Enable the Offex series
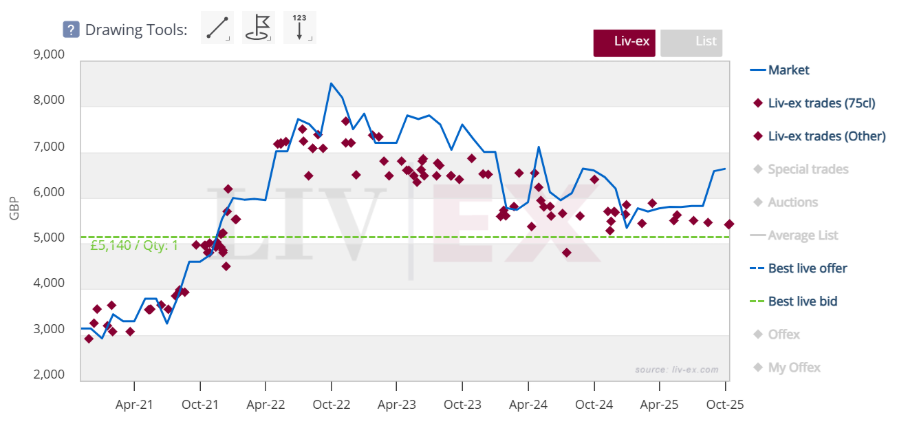Screen dimensions: 901x424 784,334
